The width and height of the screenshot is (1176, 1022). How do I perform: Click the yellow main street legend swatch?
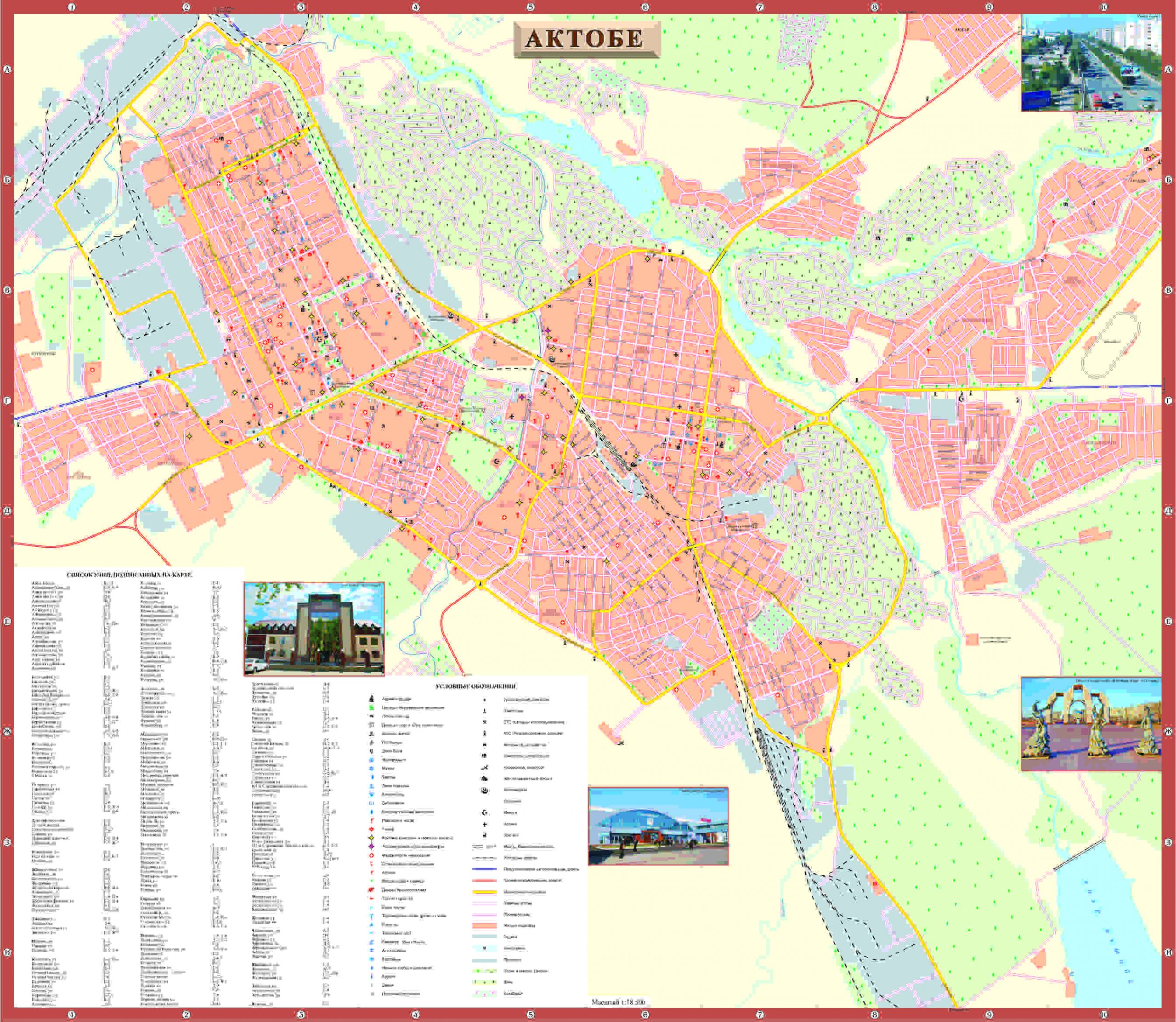click(485, 892)
